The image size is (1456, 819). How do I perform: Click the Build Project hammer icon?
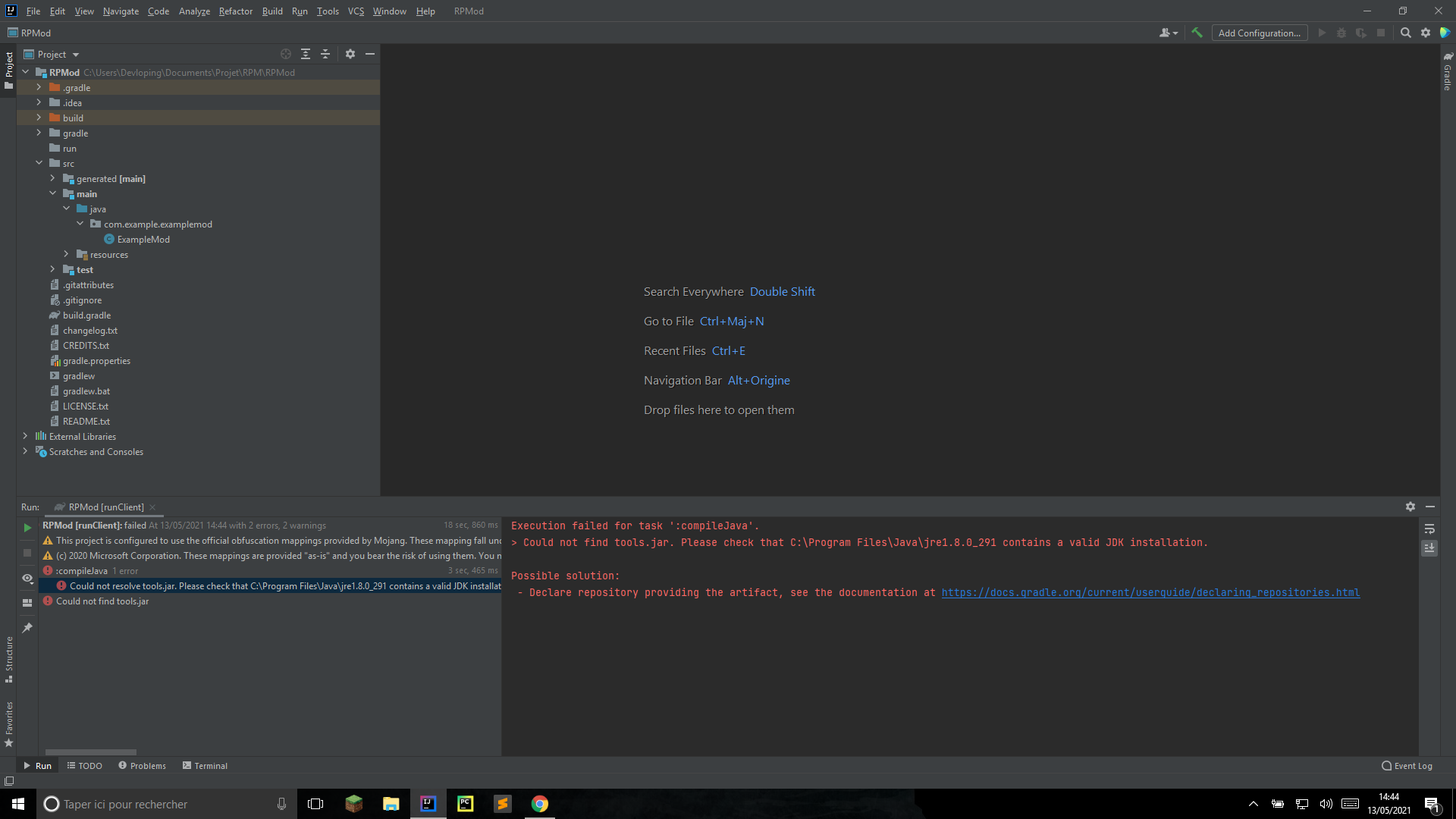(1197, 33)
